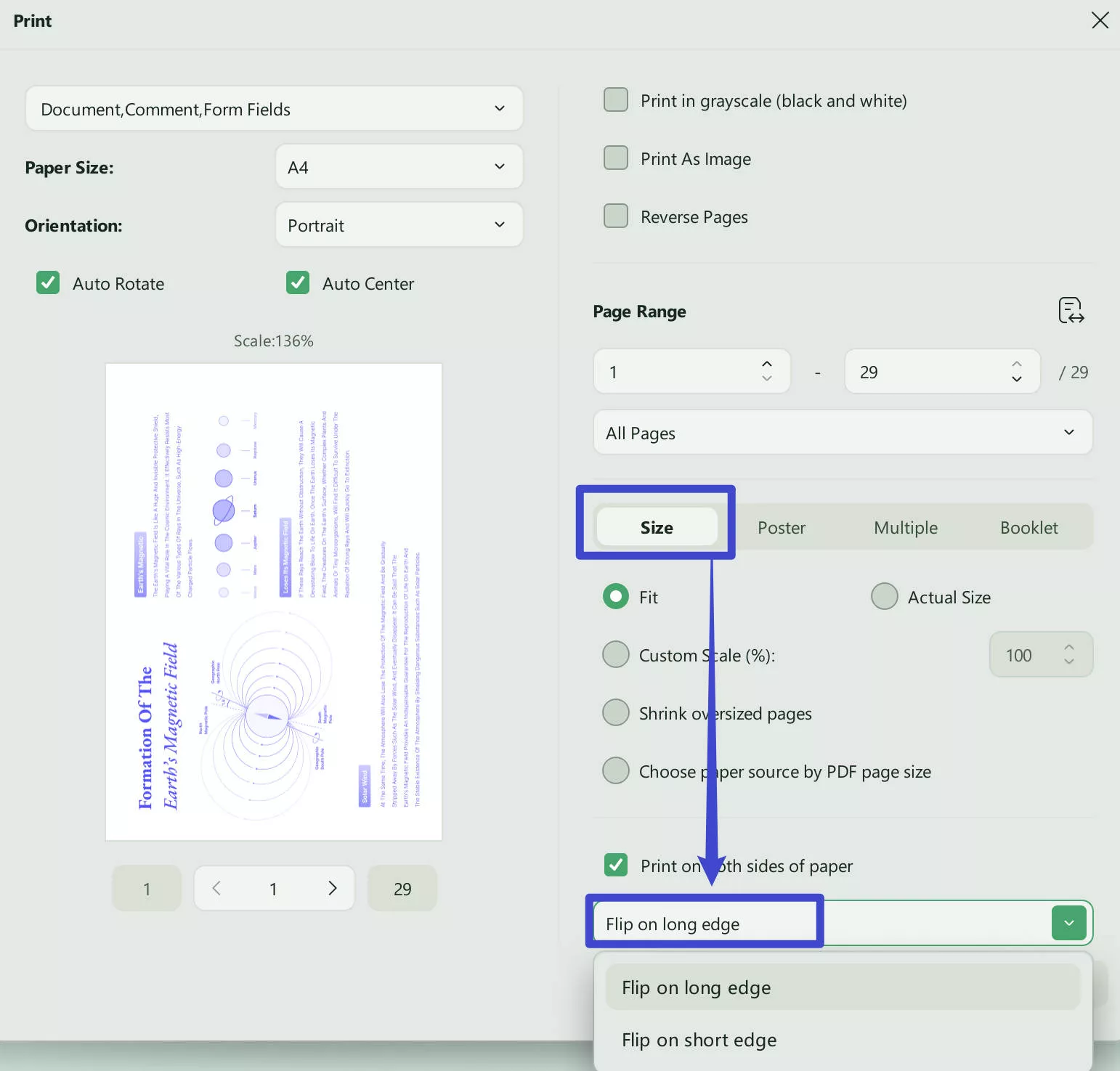
Task: Increase the start page number stepper
Action: coord(767,364)
